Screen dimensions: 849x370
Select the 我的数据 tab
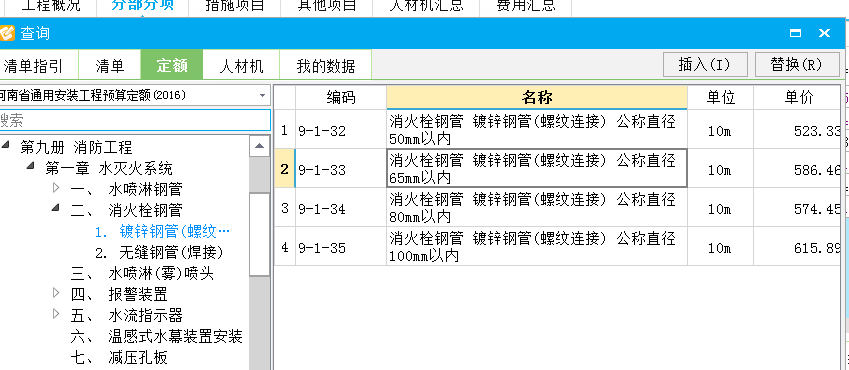[x=326, y=66]
